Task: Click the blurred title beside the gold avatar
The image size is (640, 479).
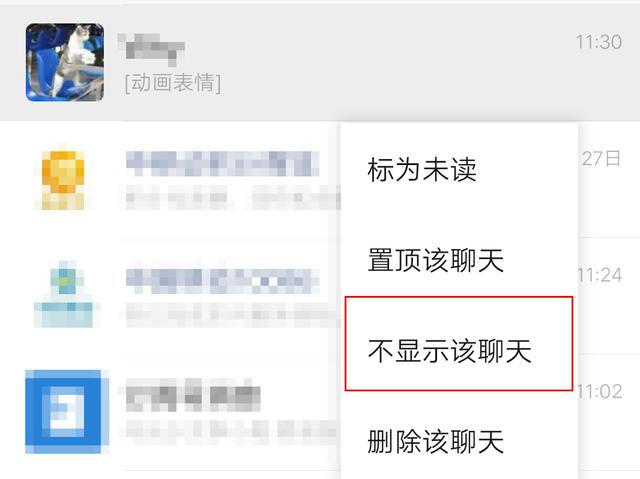Action: coord(223,164)
